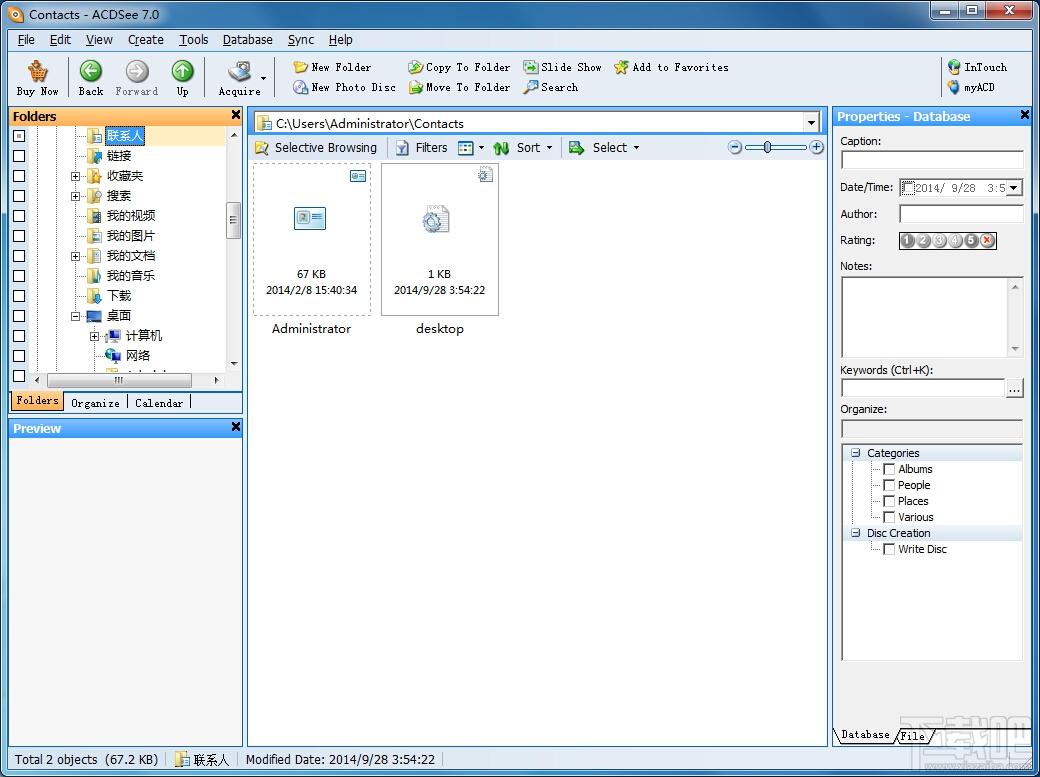Open InTouch
This screenshot has width=1040, height=777.
pos(977,67)
